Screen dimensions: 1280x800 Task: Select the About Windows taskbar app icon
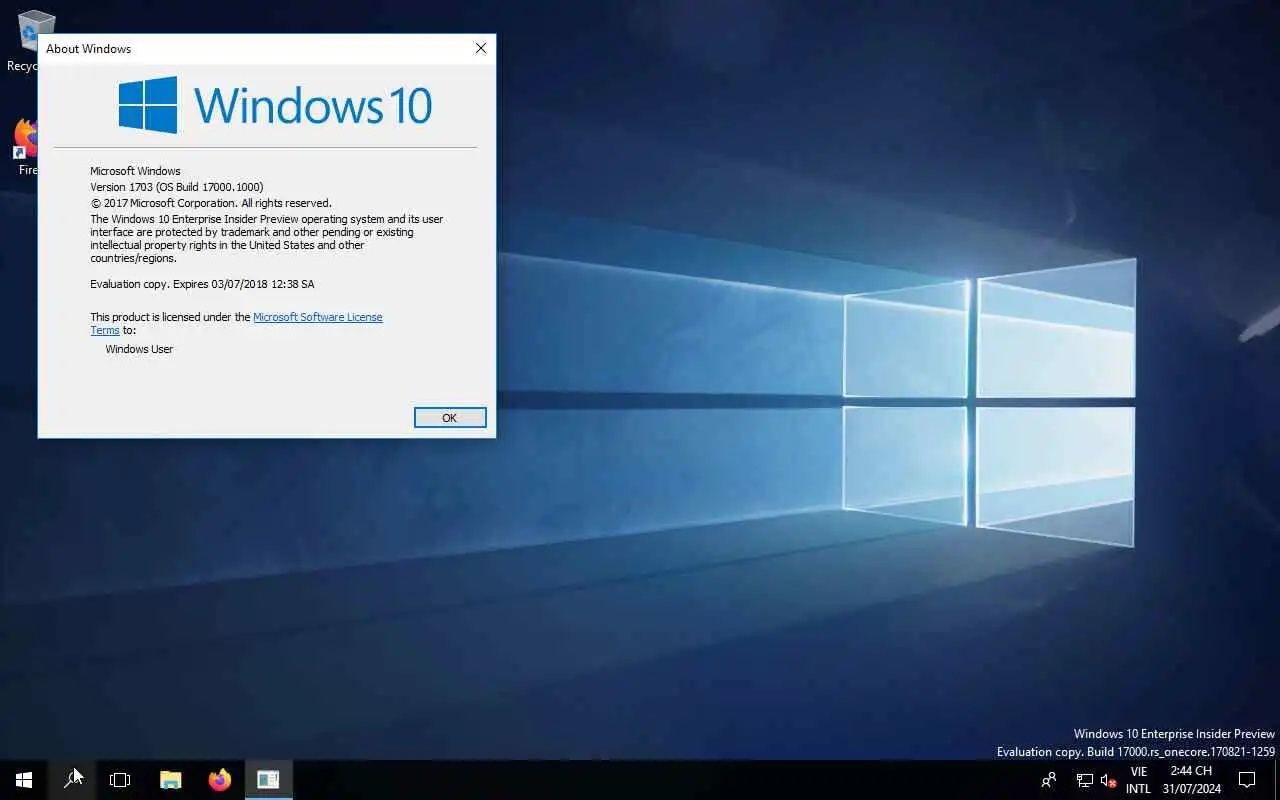(268, 780)
